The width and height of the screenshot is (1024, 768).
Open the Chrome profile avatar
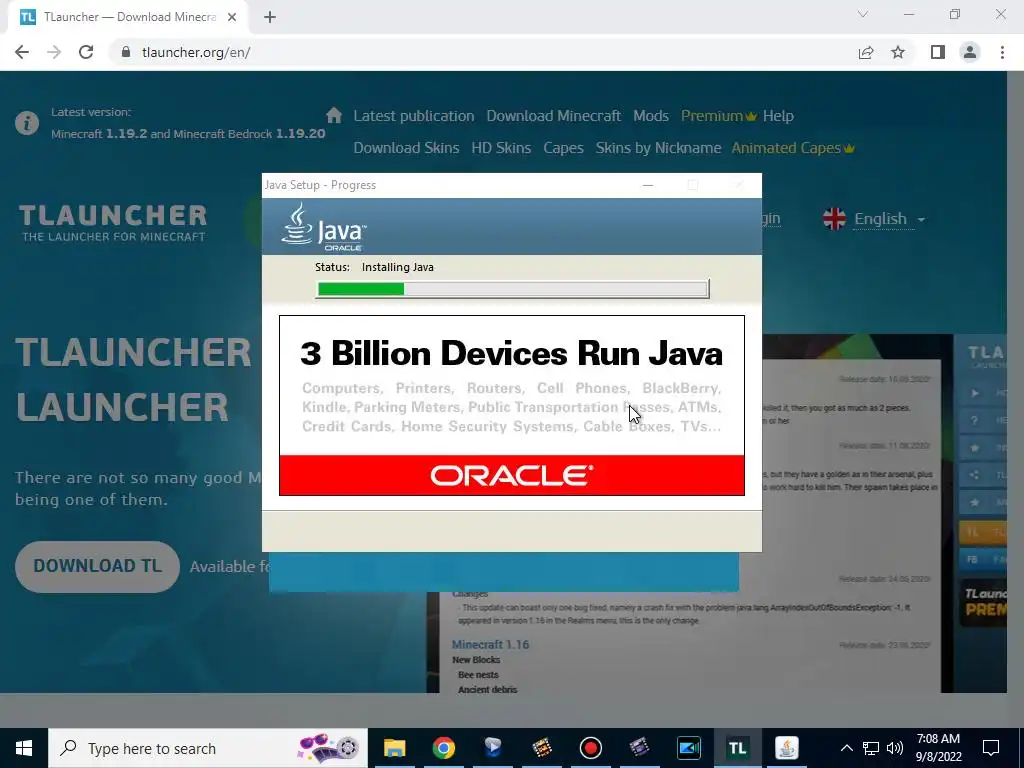[x=970, y=52]
